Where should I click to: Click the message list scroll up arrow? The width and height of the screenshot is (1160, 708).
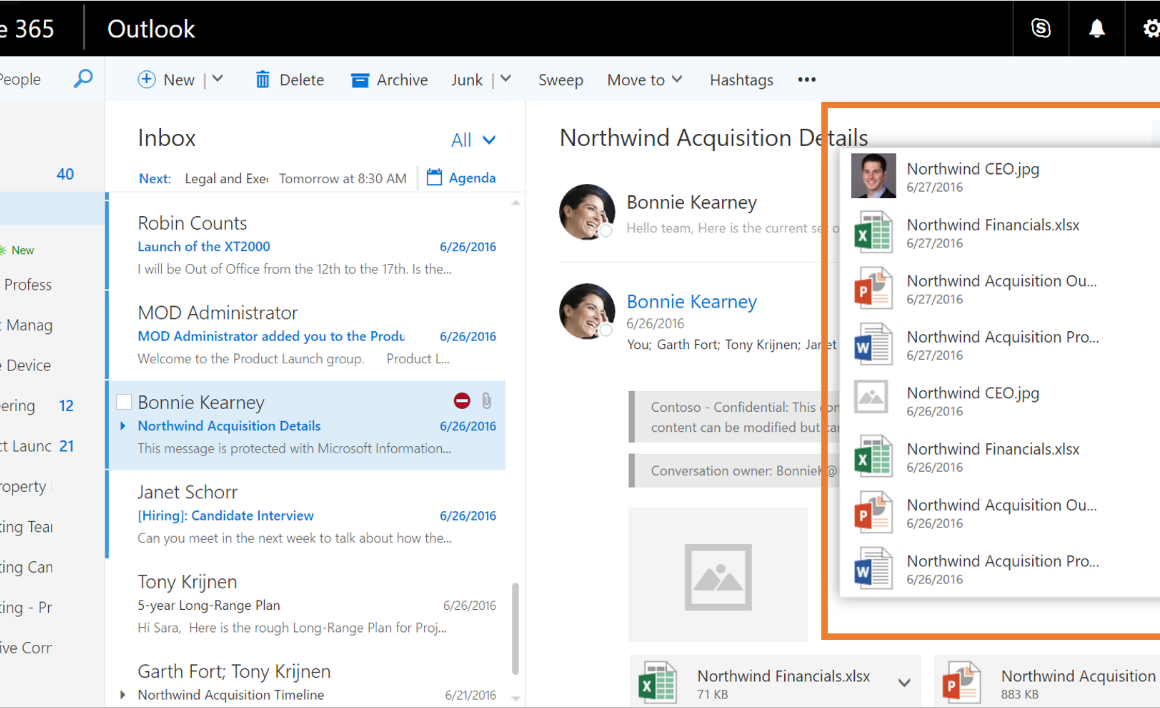516,202
